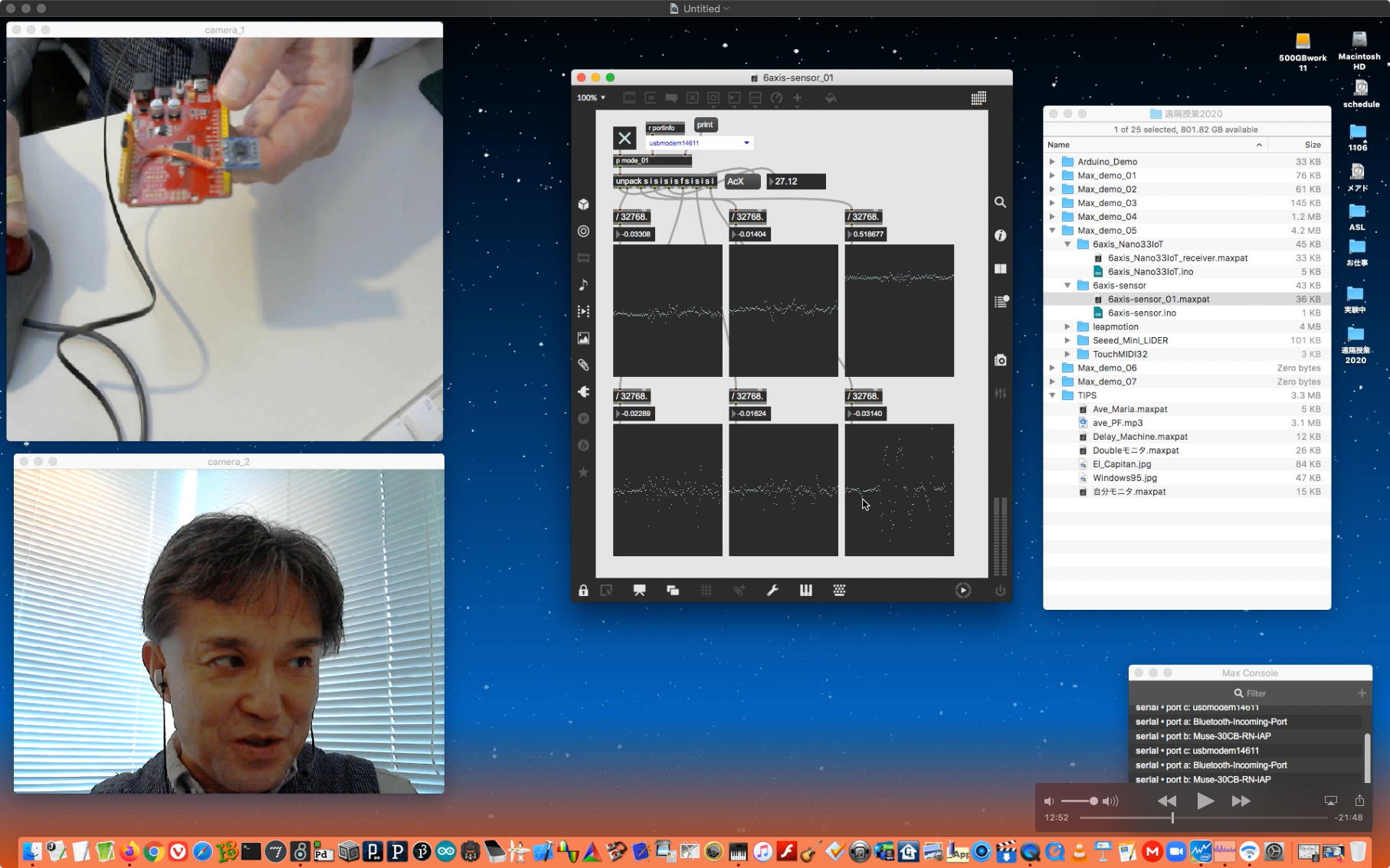Open the Max object browser cube icon
Image resolution: width=1390 pixels, height=868 pixels.
click(x=583, y=205)
